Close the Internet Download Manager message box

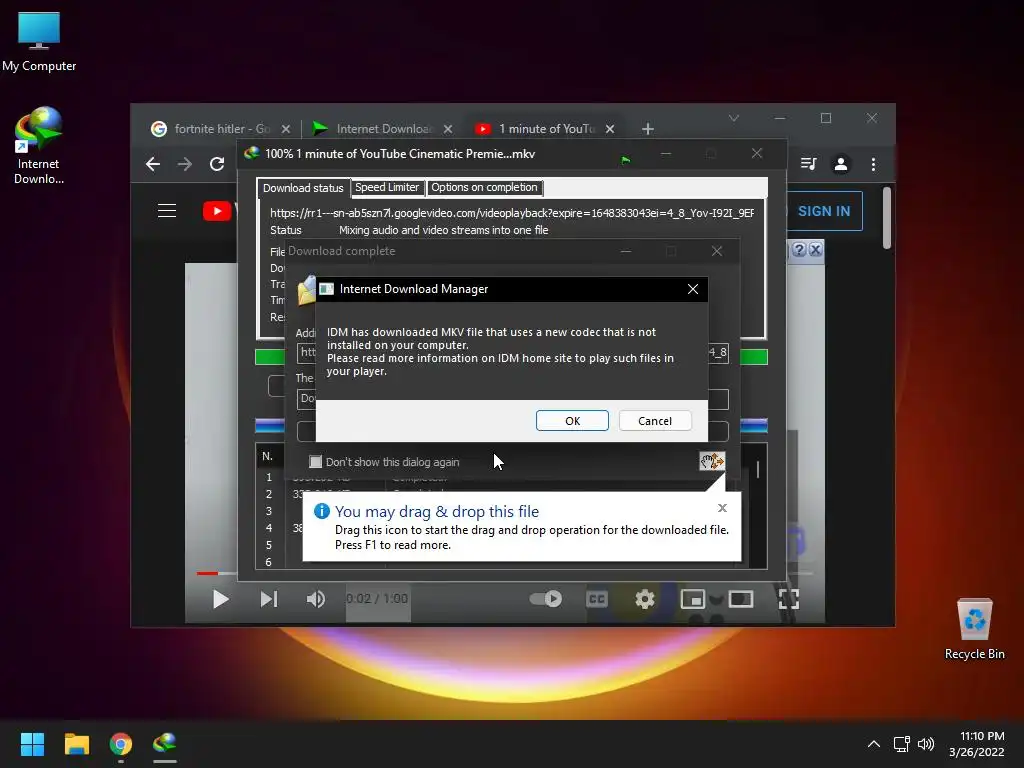(693, 289)
